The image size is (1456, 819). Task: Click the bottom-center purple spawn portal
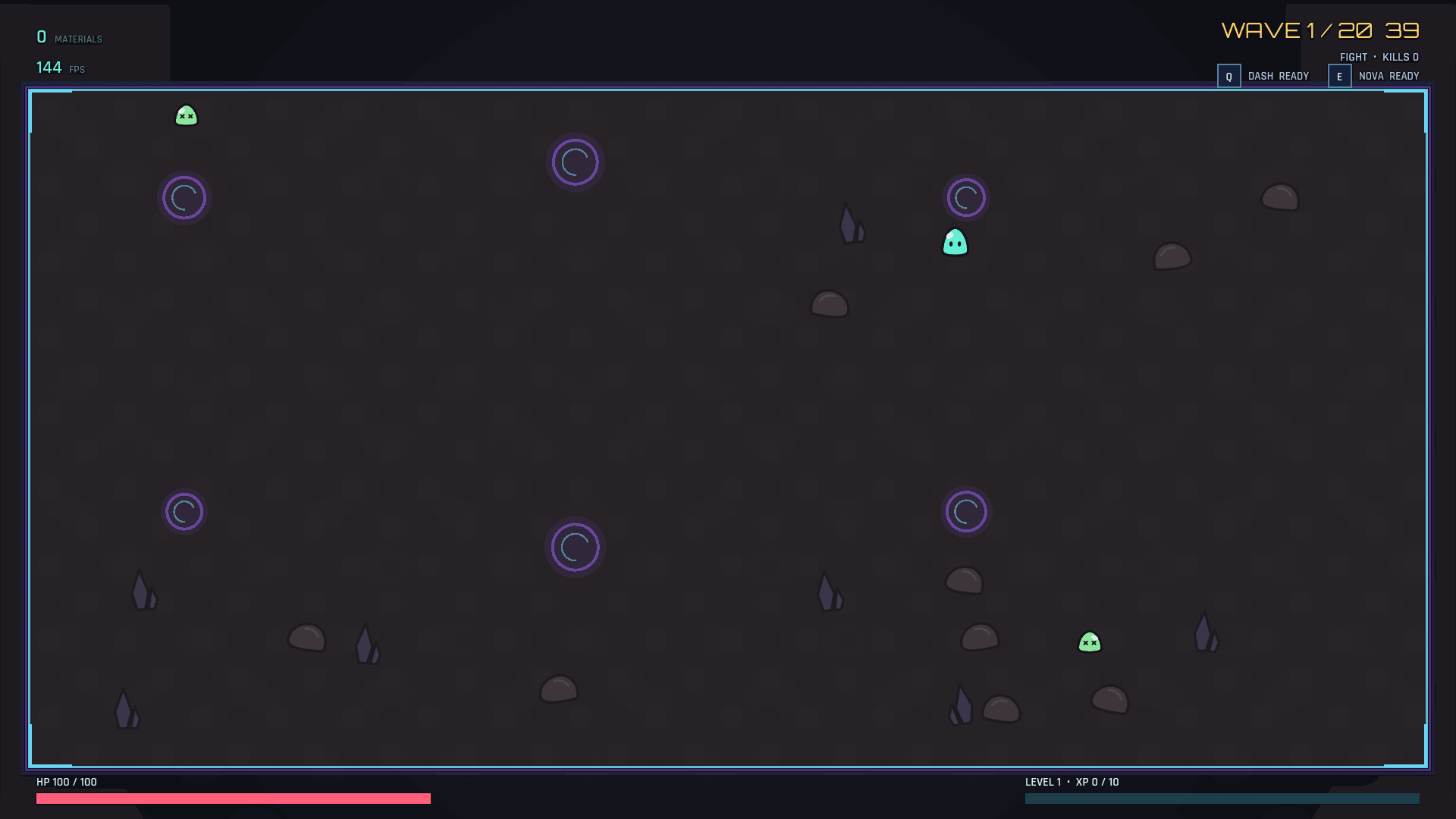coord(575,547)
